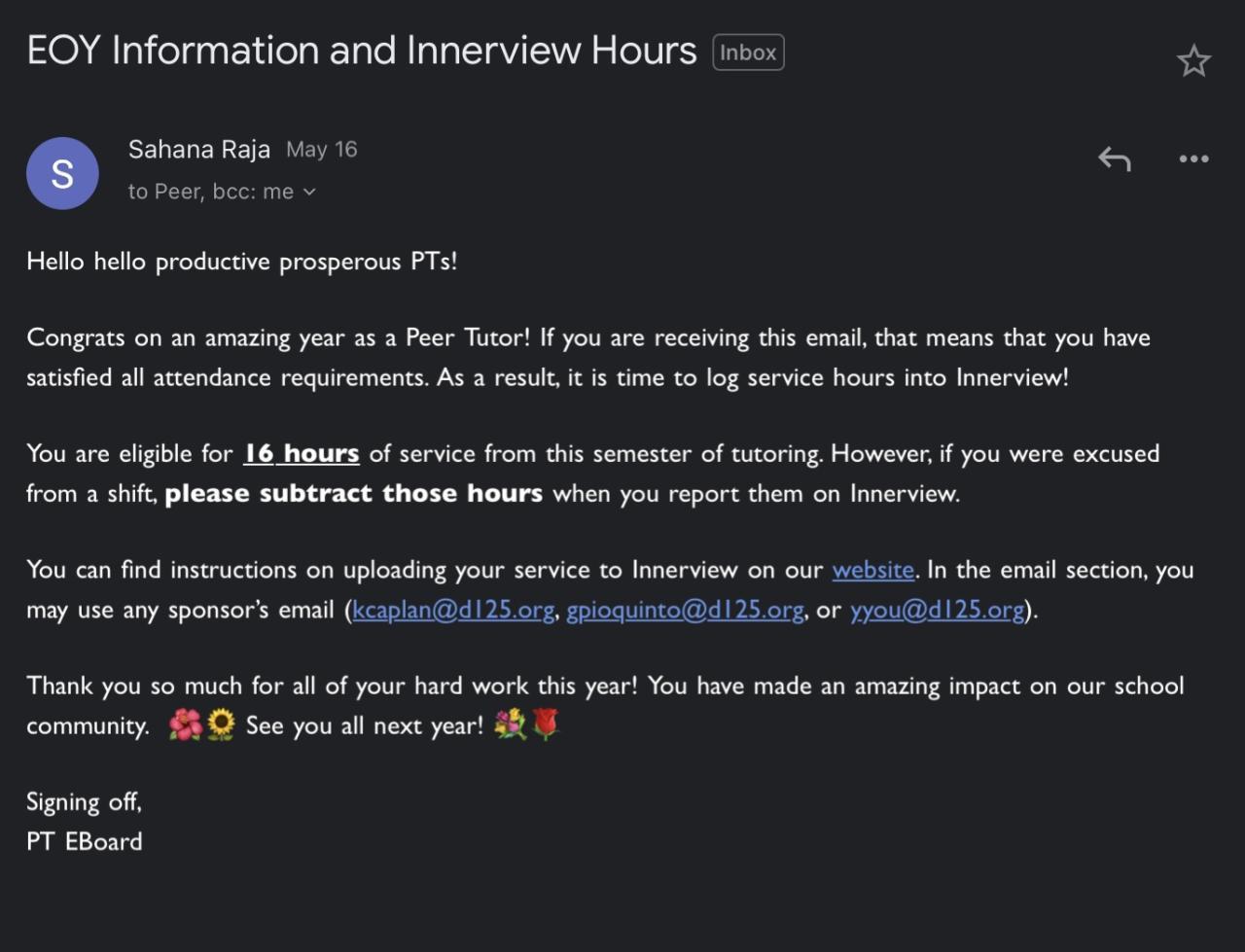Click the bouquet emoji
This screenshot has height=952, width=1245.
510,724
